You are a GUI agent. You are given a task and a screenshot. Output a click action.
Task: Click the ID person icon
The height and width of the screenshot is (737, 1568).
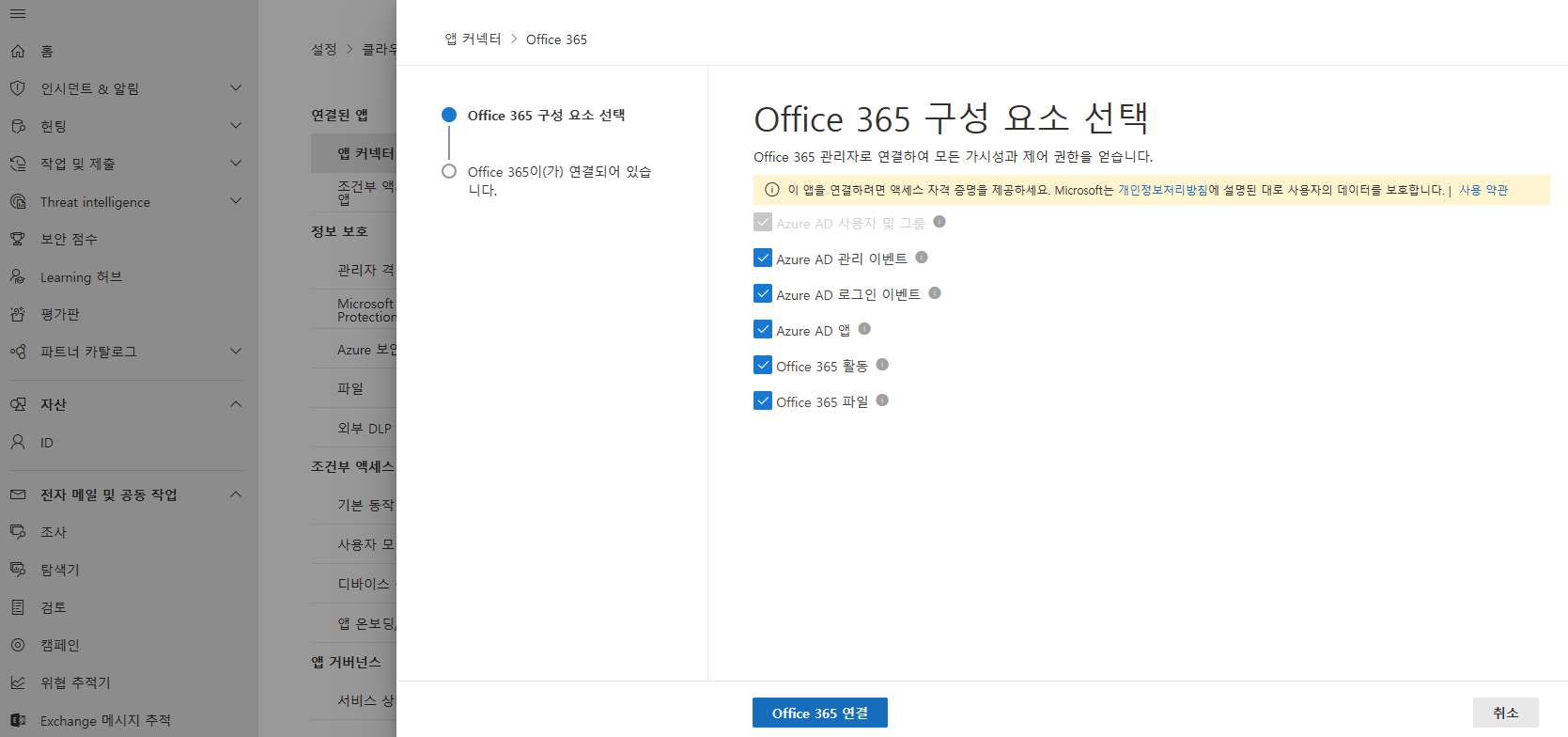click(x=18, y=442)
